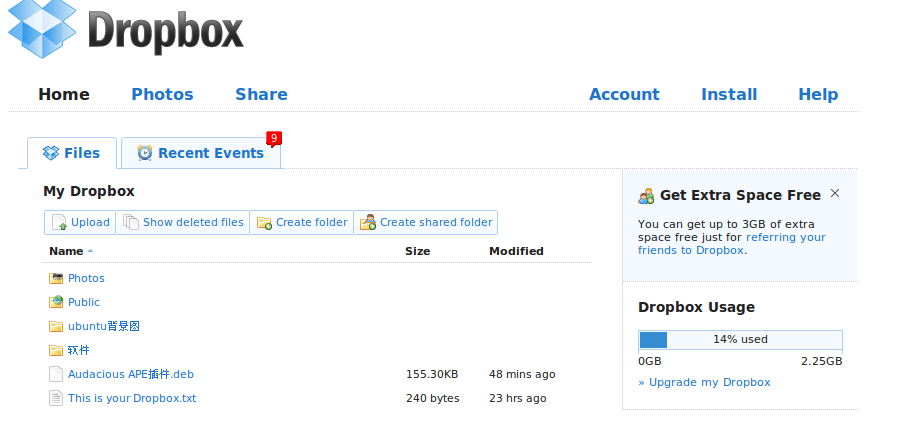Click the This is your Dropbox.txt file icon
The width and height of the screenshot is (909, 432).
tap(56, 398)
